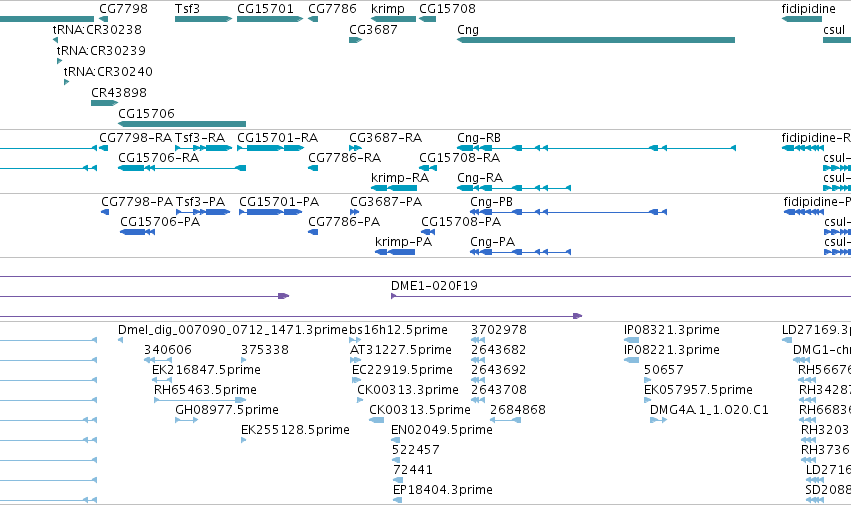Select bs16h12.5prime label
Image resolution: width=851 pixels, height=505 pixels.
[x=398, y=330]
